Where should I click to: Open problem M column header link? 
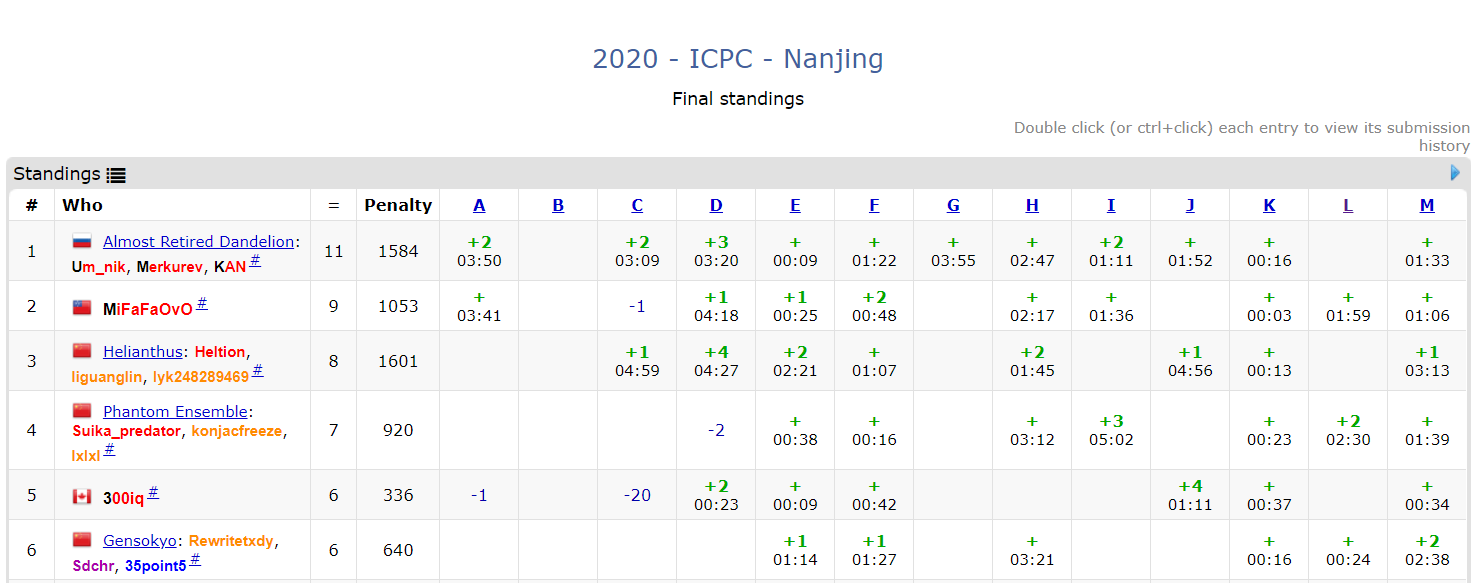(1427, 205)
